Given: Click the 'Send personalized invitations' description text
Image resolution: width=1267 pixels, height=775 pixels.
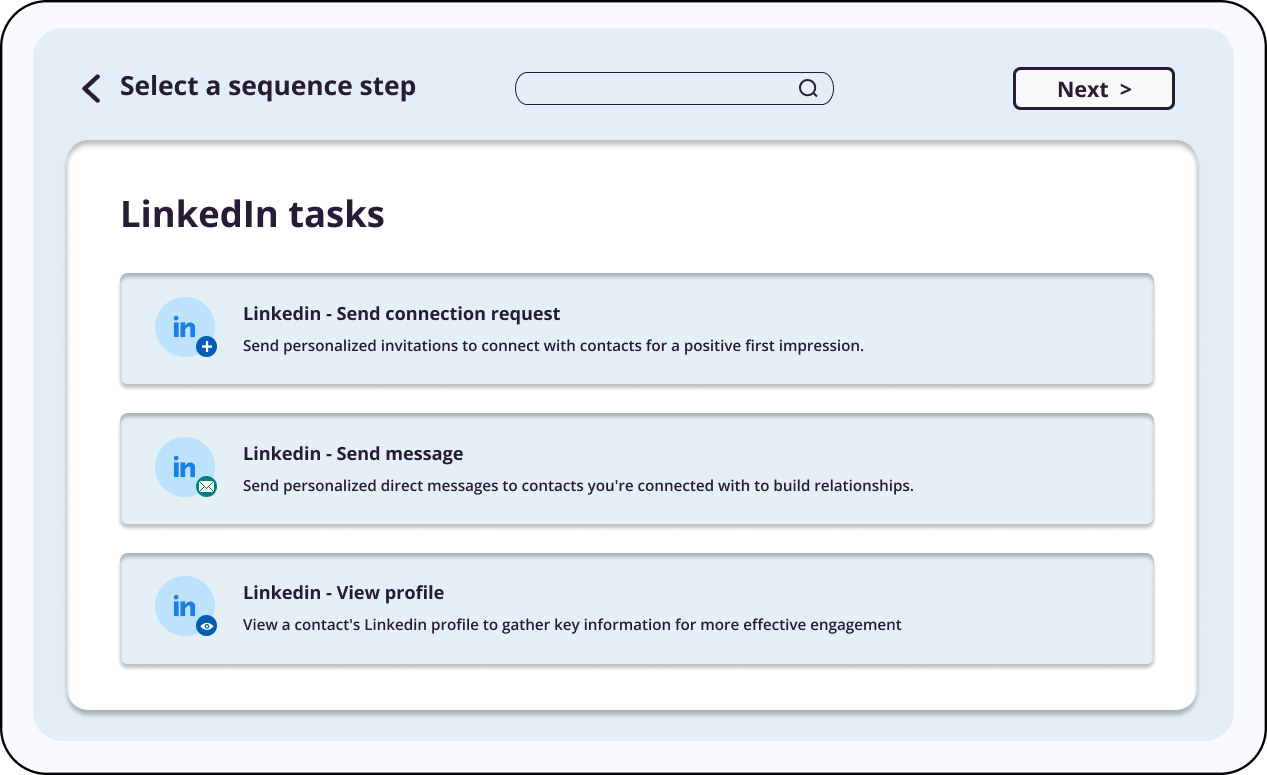Looking at the screenshot, I should coord(553,346).
